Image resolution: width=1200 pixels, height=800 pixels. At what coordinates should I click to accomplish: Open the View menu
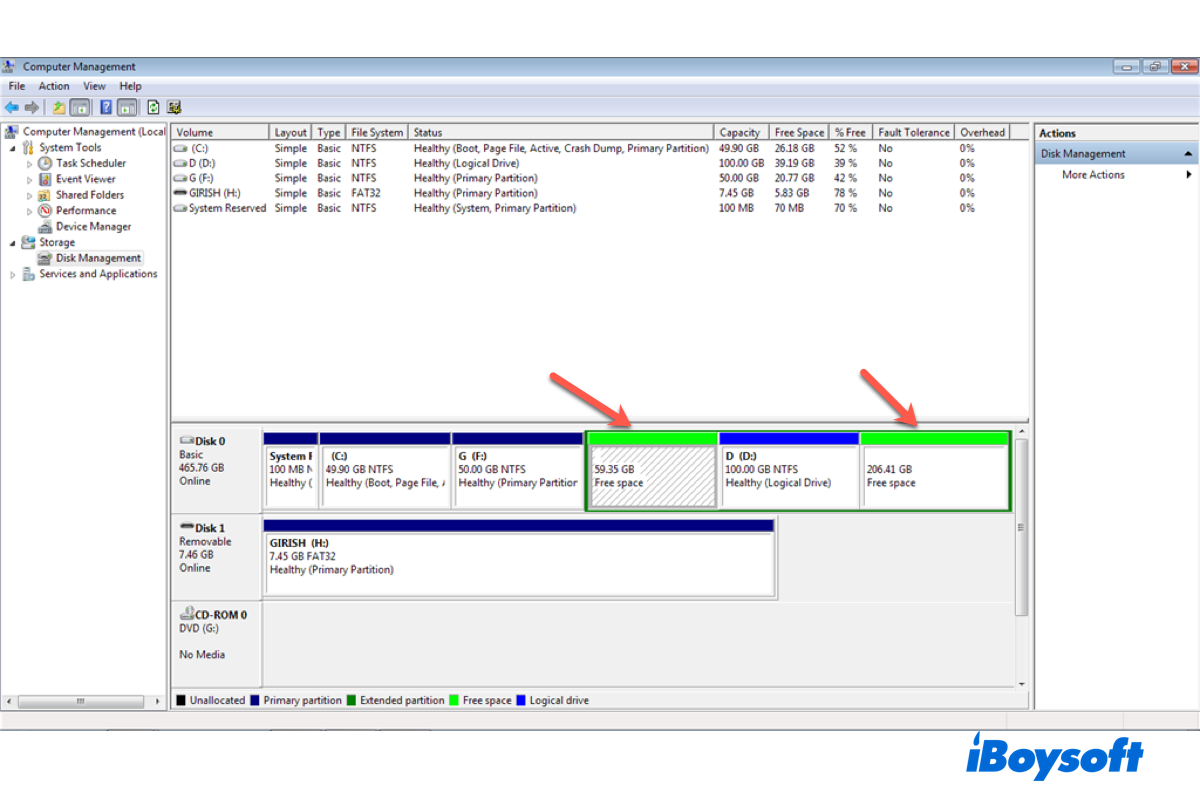pos(94,86)
